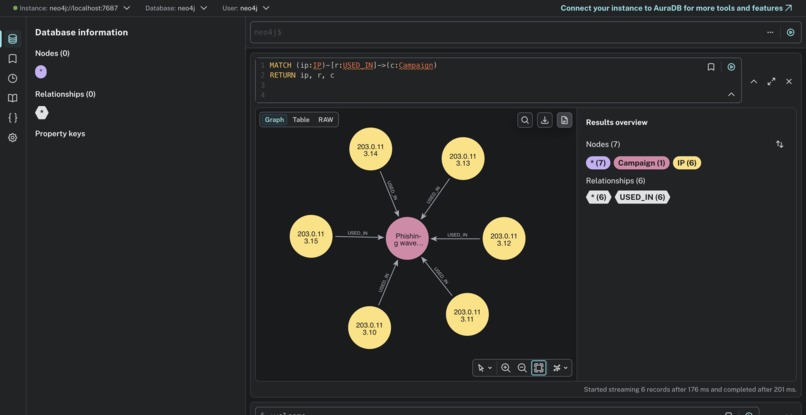Select the 203.0.113.11 IP node
Image resolution: width=806 pixels, height=415 pixels.
point(467,315)
